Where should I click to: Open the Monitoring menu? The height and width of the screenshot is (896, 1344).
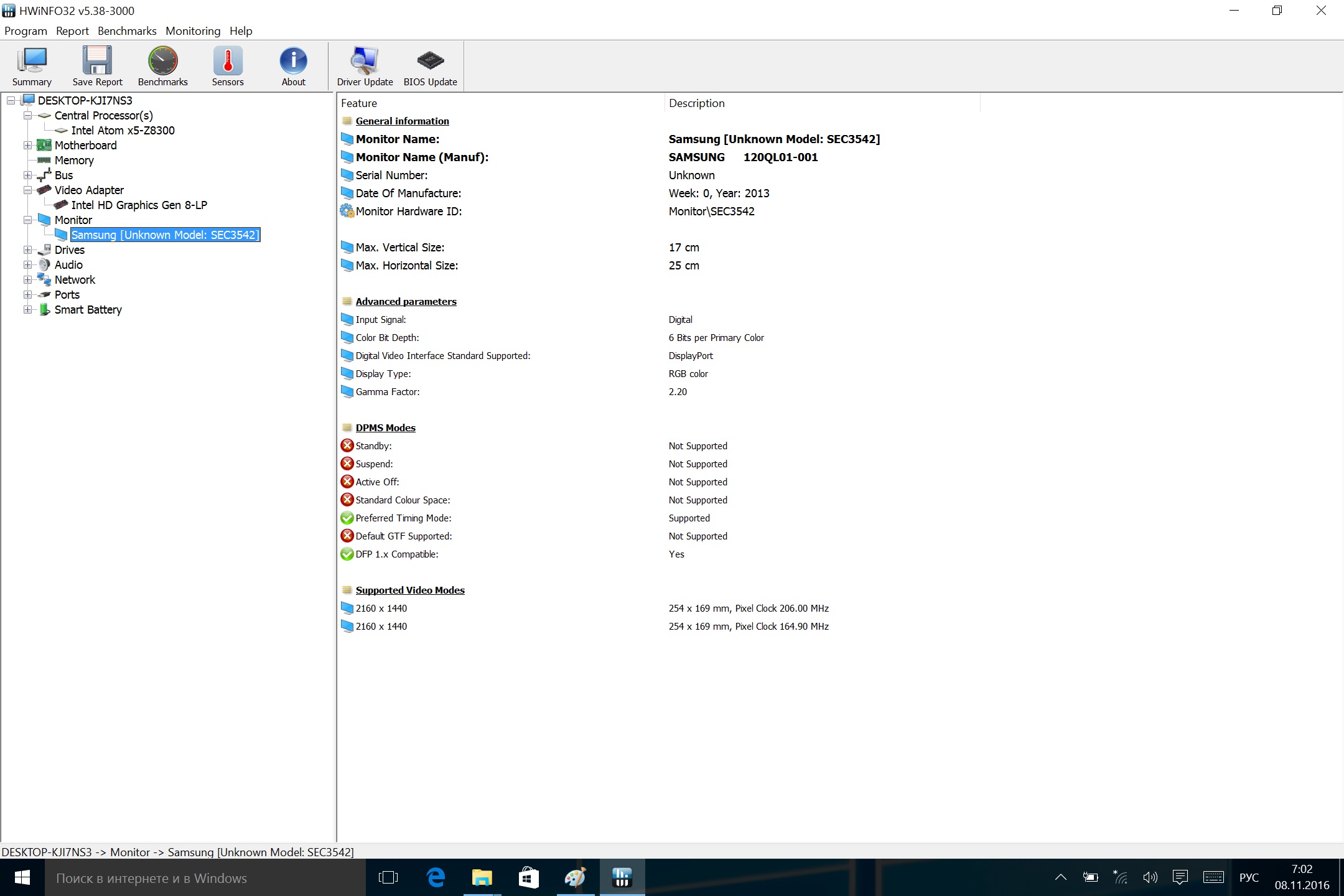pos(193,31)
